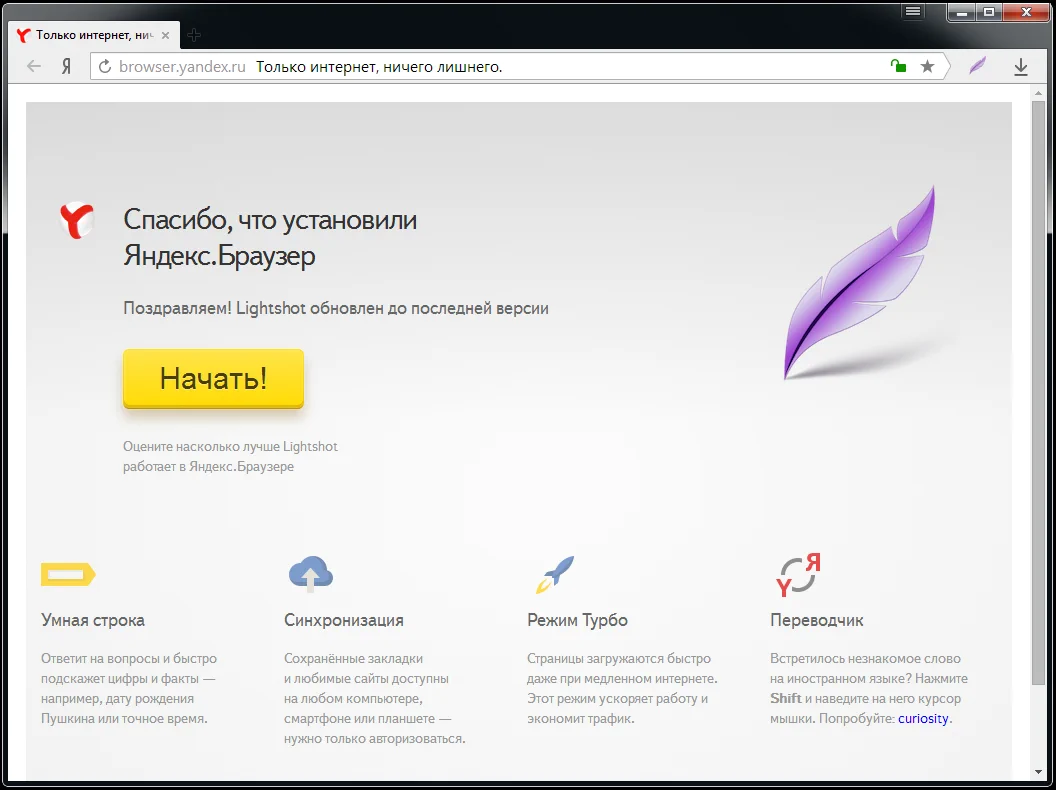The image size is (1056, 790).
Task: Select the Только интернет browser tab
Action: click(94, 35)
